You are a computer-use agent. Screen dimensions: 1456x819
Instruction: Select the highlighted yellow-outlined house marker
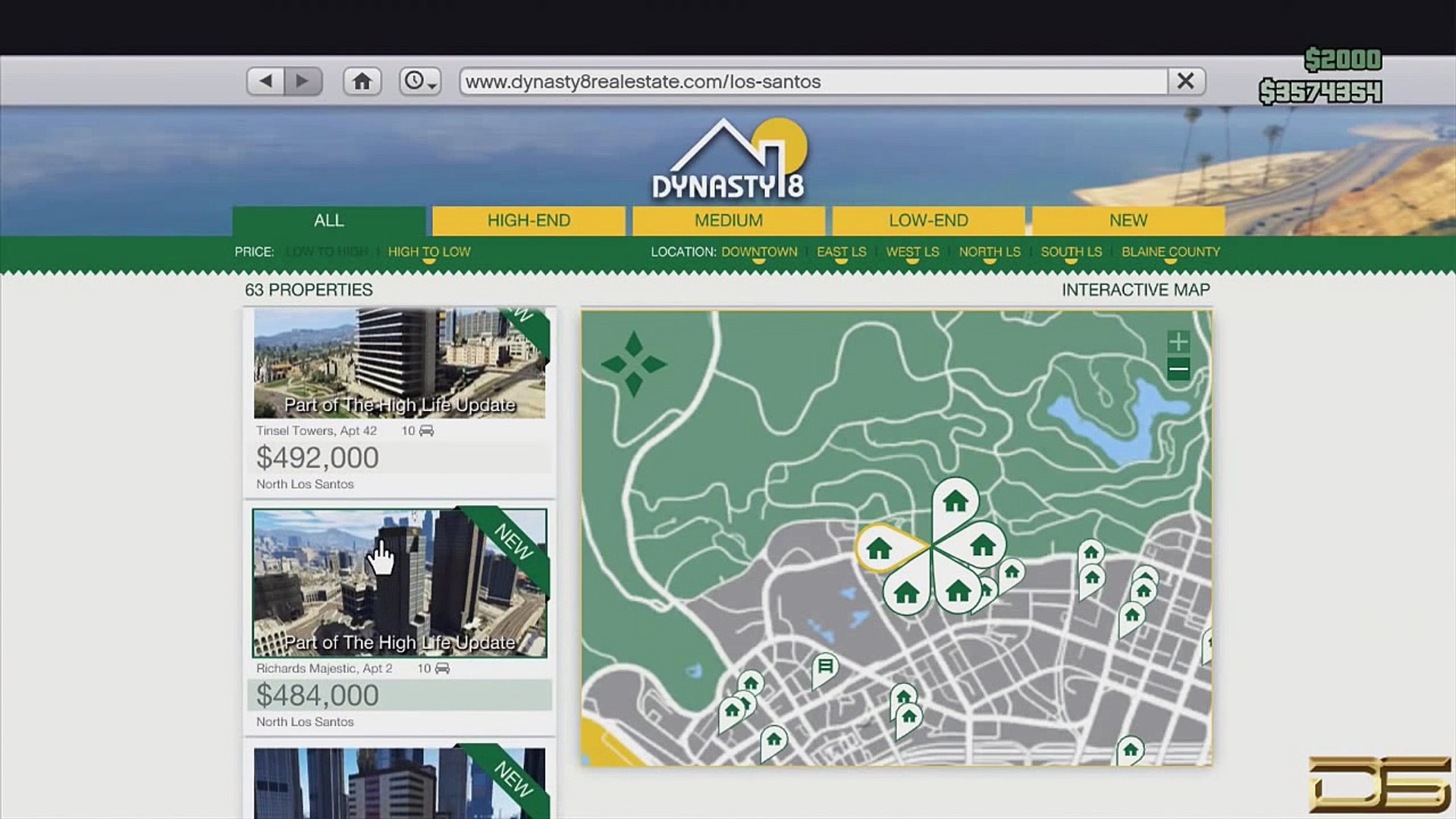tap(880, 548)
